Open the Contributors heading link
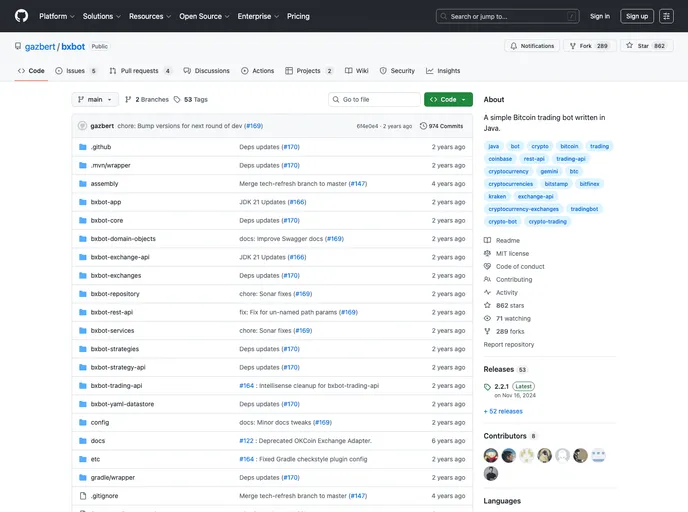The height and width of the screenshot is (512, 688). (x=509, y=436)
